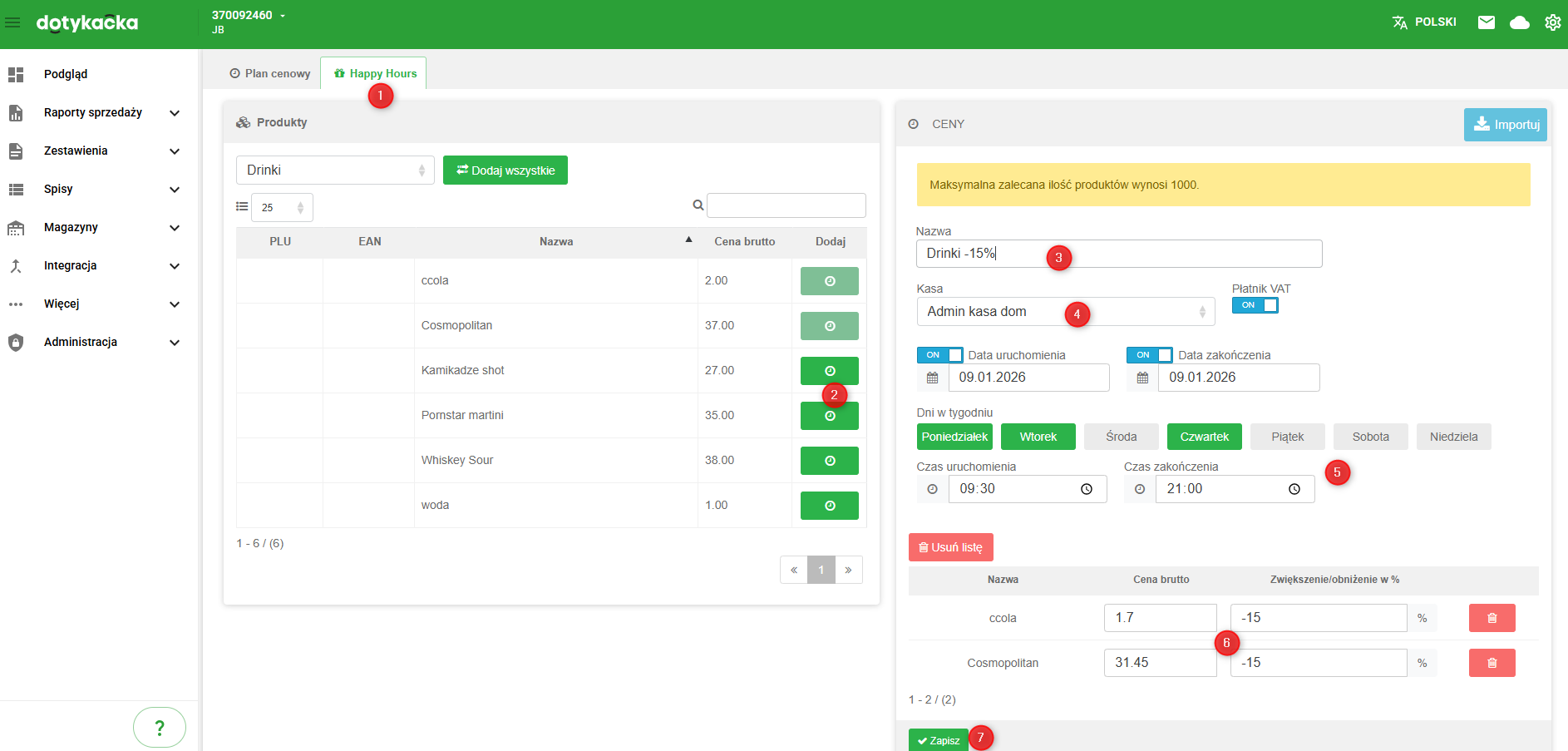Click the Dodaj wszystkie button
This screenshot has width=1568, height=751.
pos(505,170)
